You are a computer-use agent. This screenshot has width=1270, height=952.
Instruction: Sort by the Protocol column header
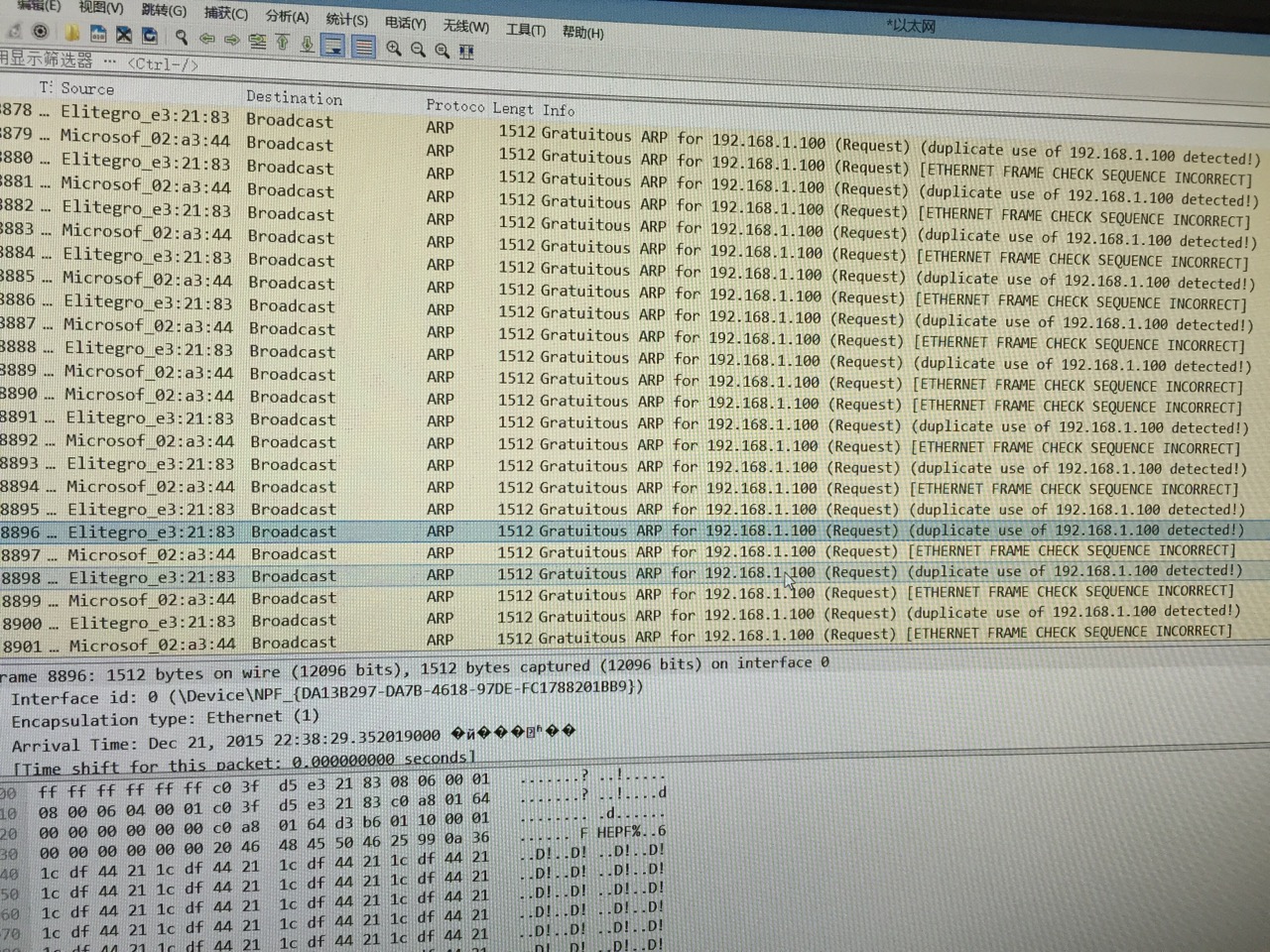[455, 105]
